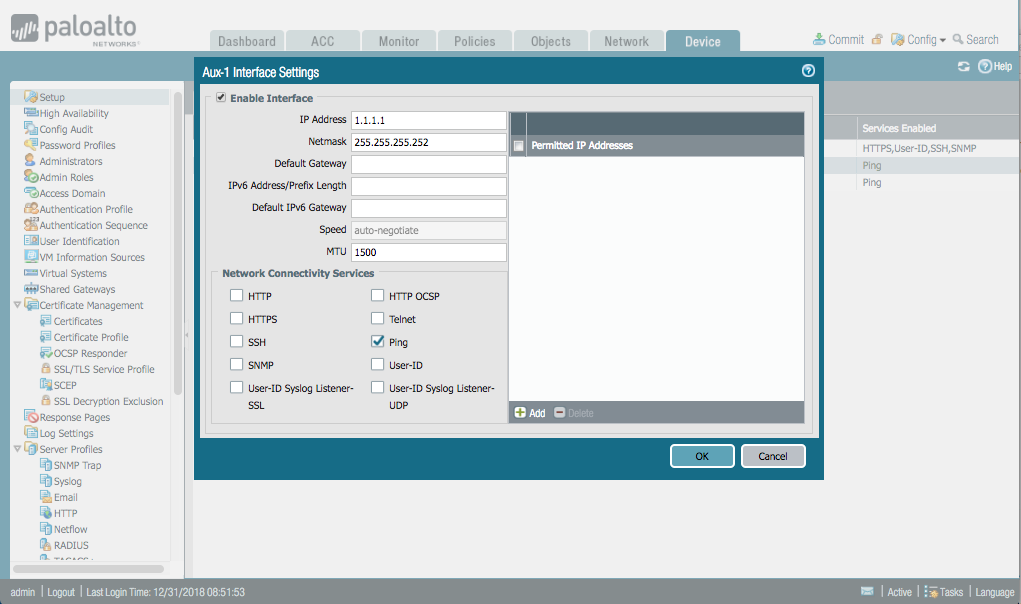This screenshot has width=1021, height=604.
Task: Switch to the Network tab
Action: 626,41
